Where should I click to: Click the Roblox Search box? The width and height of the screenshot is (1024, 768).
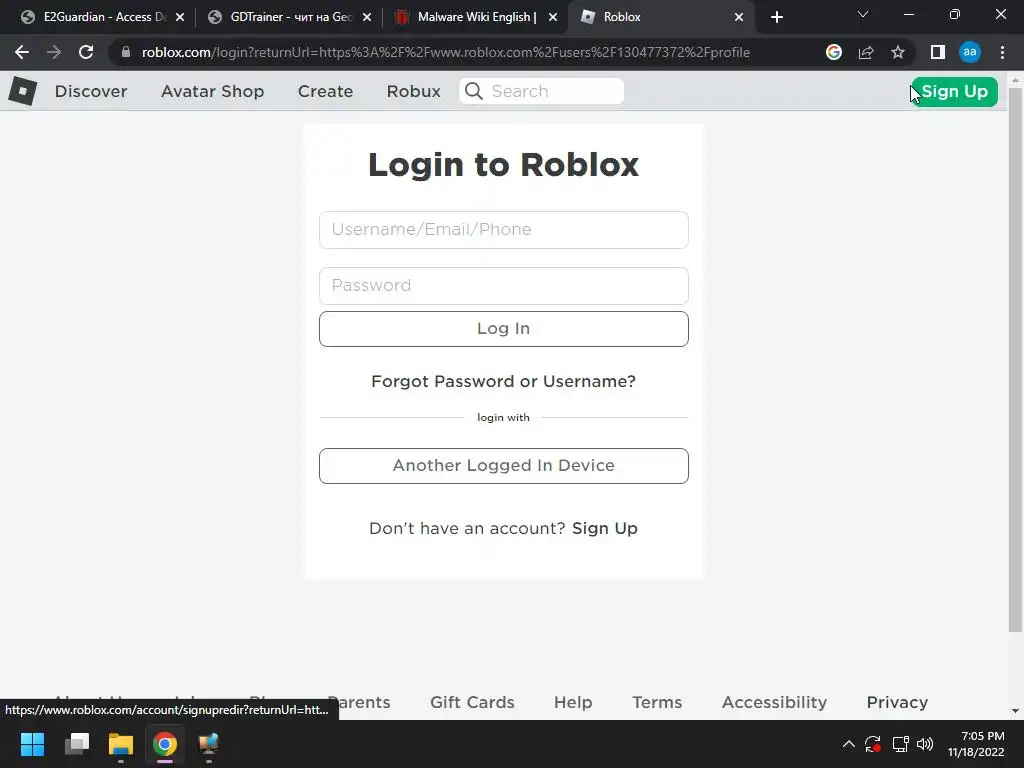tap(541, 91)
